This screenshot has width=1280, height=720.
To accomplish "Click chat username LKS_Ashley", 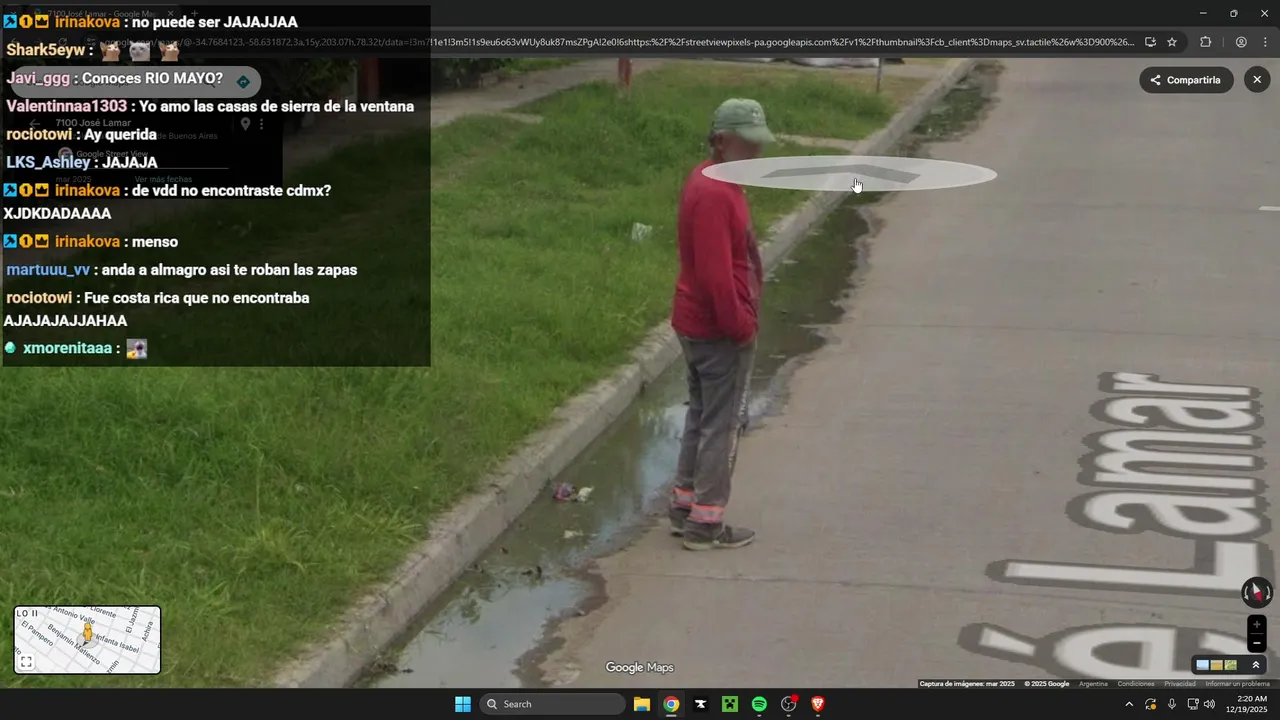I will [48, 162].
